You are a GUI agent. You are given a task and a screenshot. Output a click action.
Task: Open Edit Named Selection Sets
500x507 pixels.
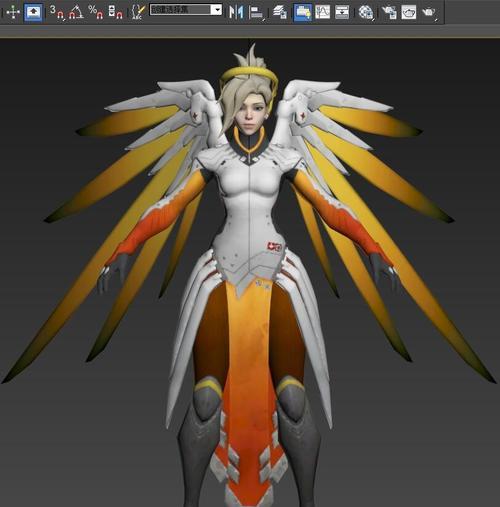(138, 12)
